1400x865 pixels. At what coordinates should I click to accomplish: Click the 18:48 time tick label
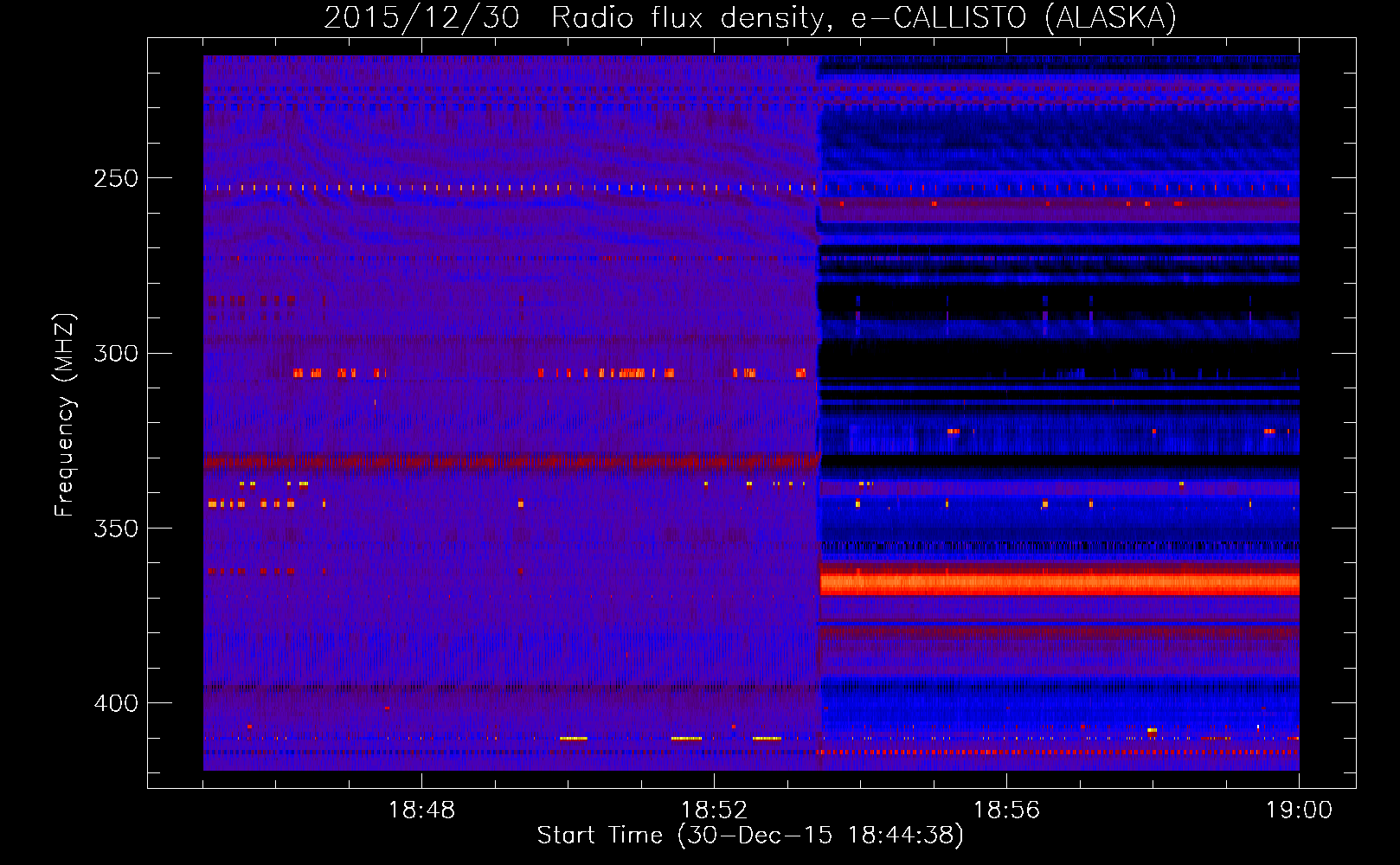tap(421, 811)
